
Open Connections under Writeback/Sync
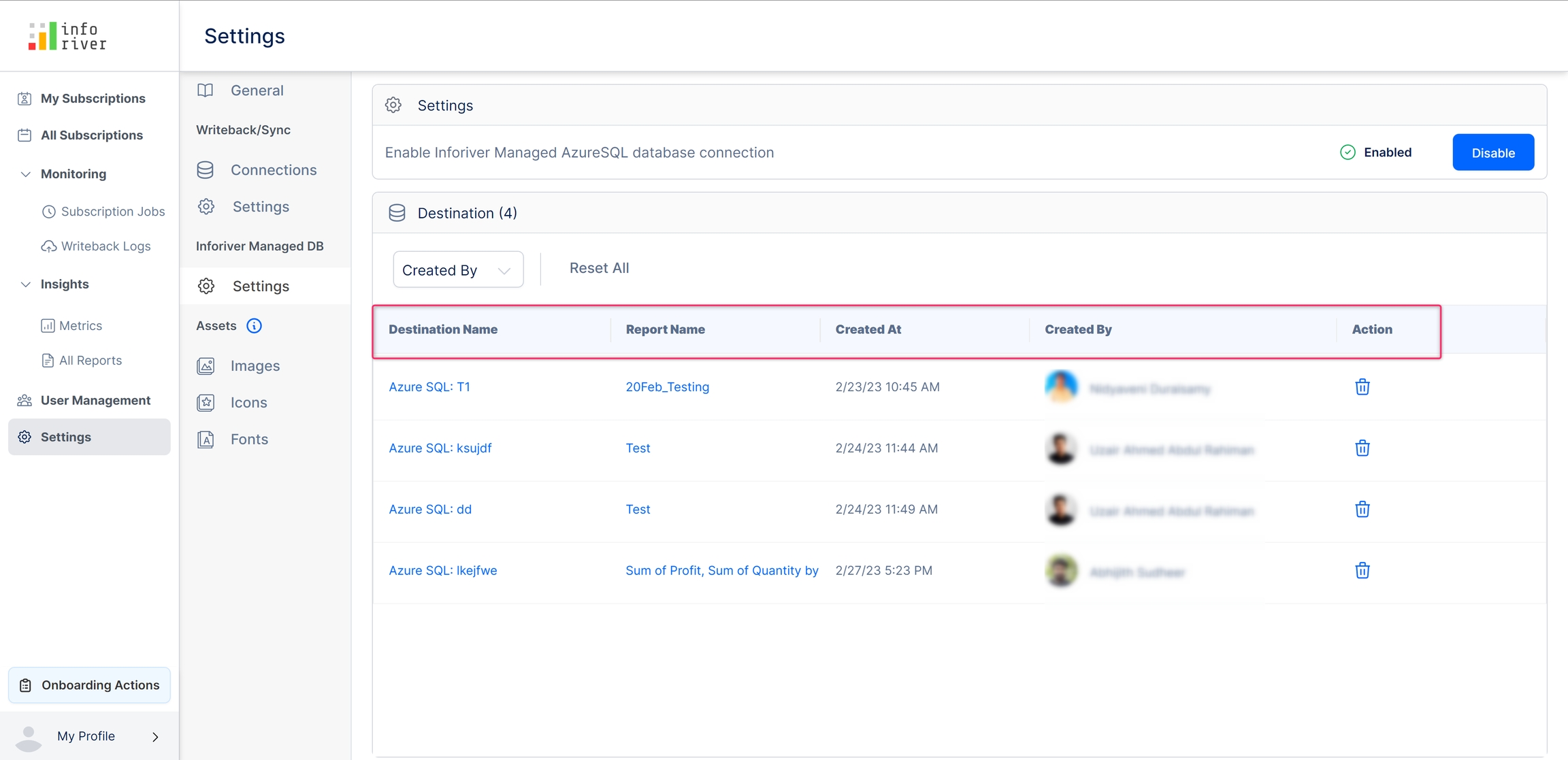pyautogui.click(x=273, y=170)
